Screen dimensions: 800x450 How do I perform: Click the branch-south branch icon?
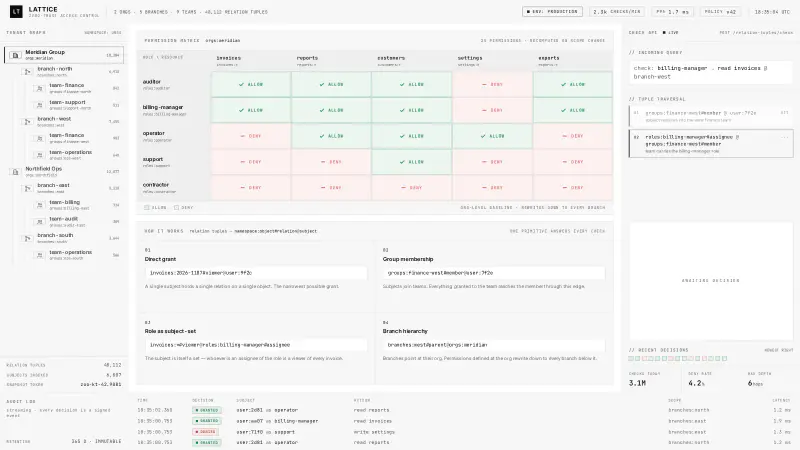(27, 238)
